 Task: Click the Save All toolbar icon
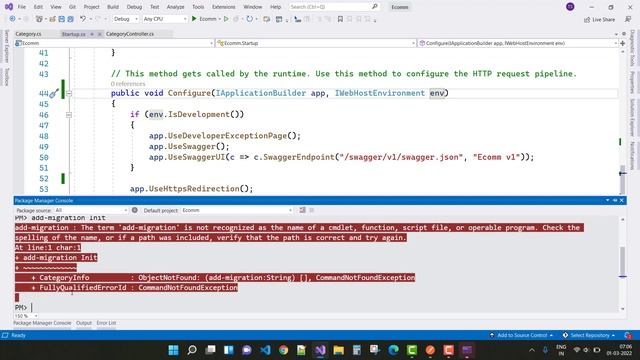(x=70, y=19)
